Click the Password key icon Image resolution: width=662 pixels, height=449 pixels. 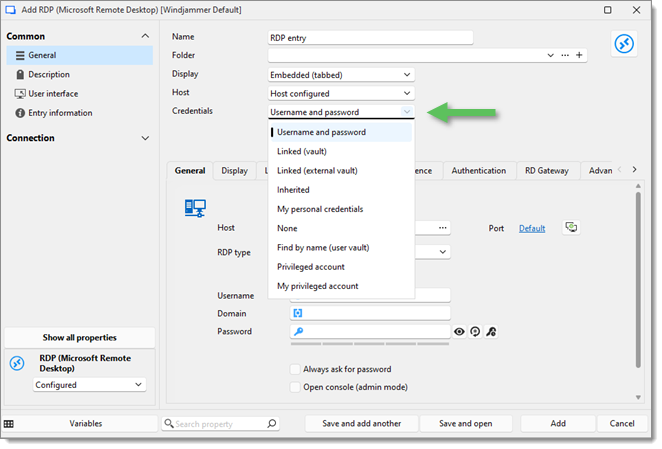tap(298, 332)
